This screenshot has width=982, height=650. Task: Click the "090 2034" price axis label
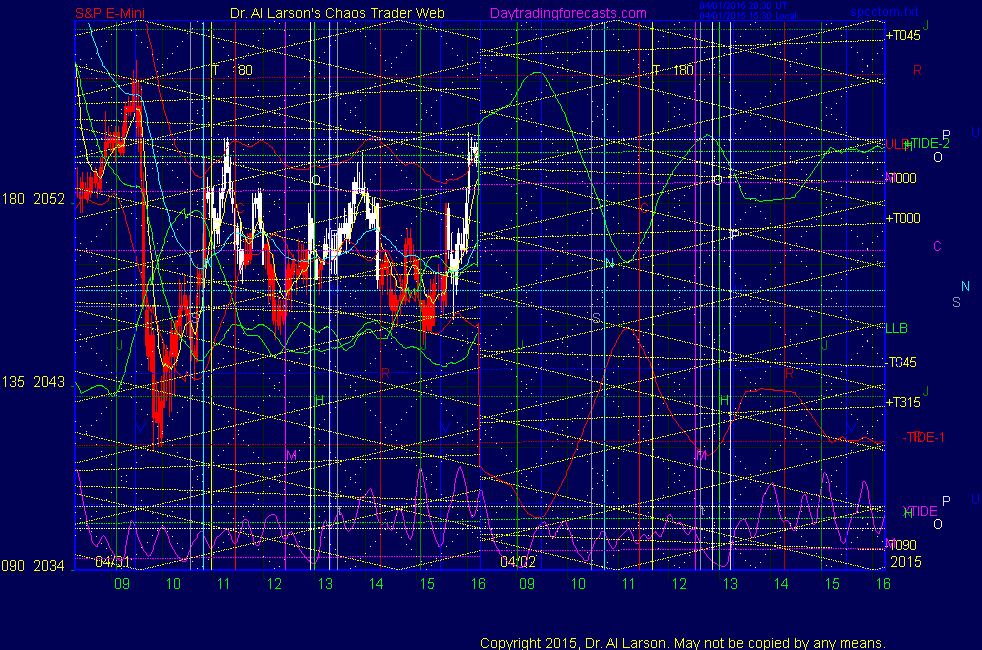pyautogui.click(x=33, y=566)
